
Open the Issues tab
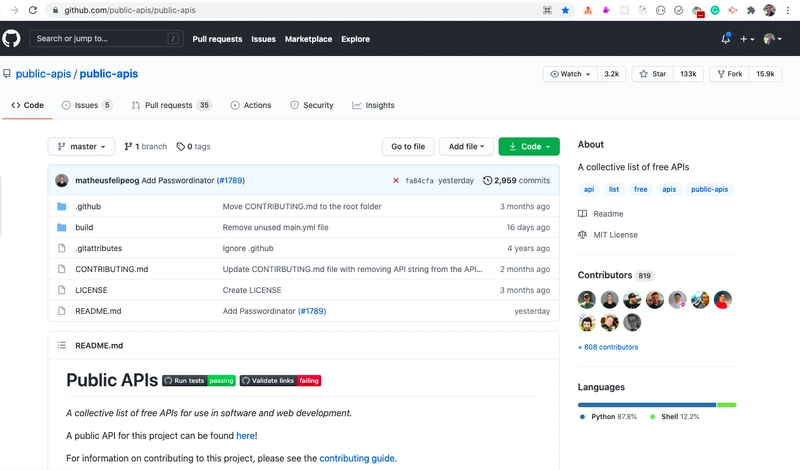point(87,105)
